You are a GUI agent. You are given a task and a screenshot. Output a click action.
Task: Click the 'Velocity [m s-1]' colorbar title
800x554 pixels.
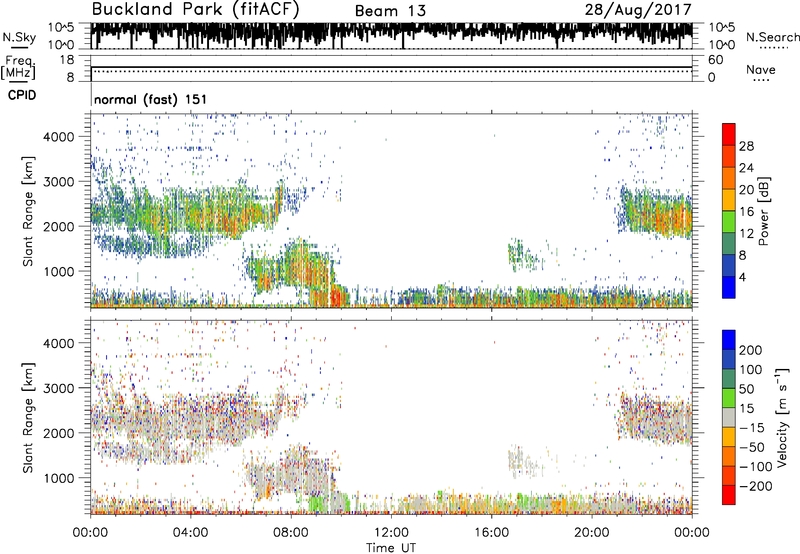coord(782,417)
